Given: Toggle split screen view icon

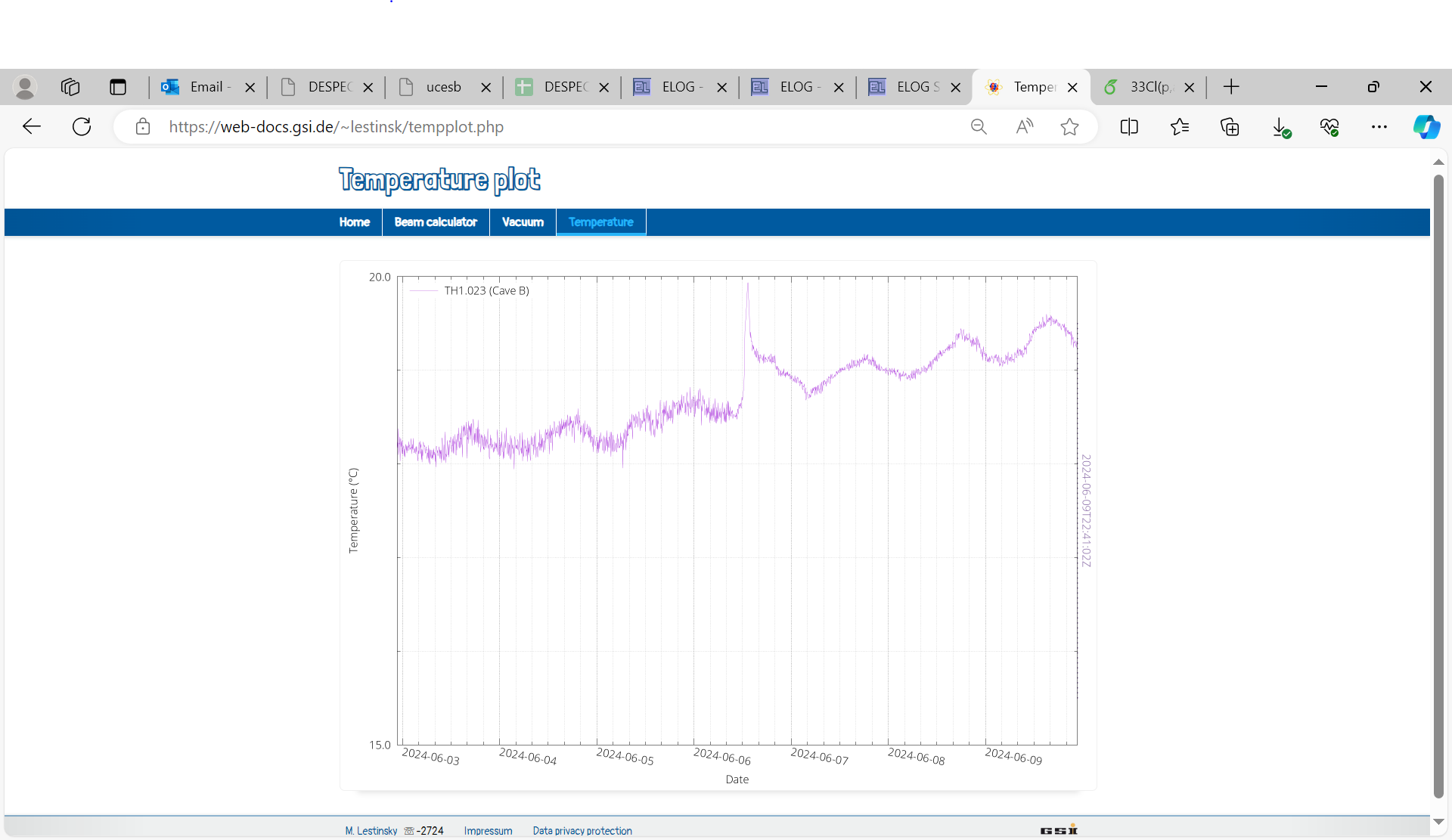Looking at the screenshot, I should (1129, 126).
